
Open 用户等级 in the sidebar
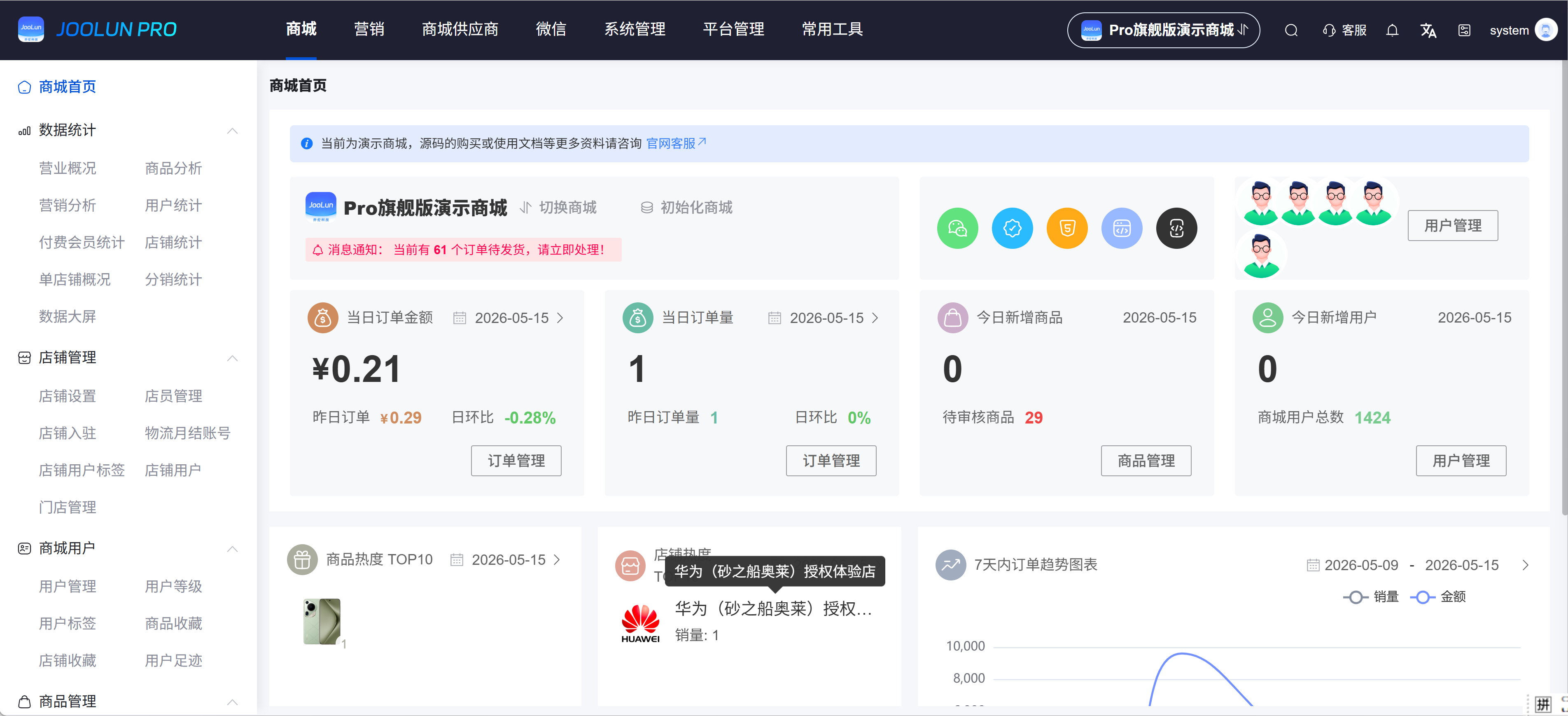[173, 586]
